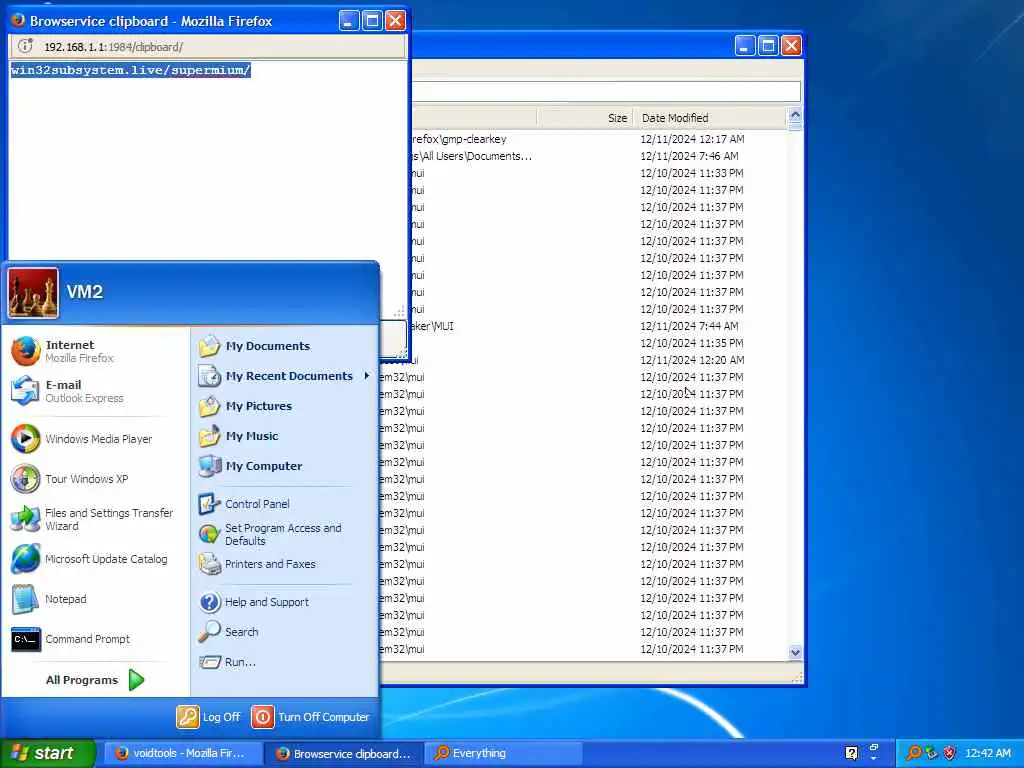The height and width of the screenshot is (768, 1024).
Task: Close the Everything window
Action: click(x=792, y=46)
